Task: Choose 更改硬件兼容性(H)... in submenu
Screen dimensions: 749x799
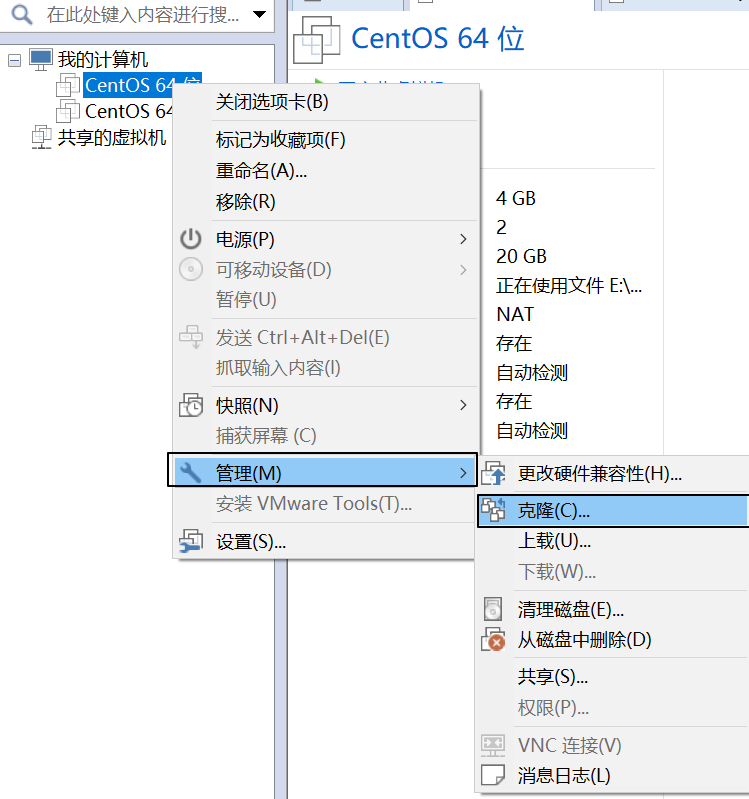Action: point(613,474)
